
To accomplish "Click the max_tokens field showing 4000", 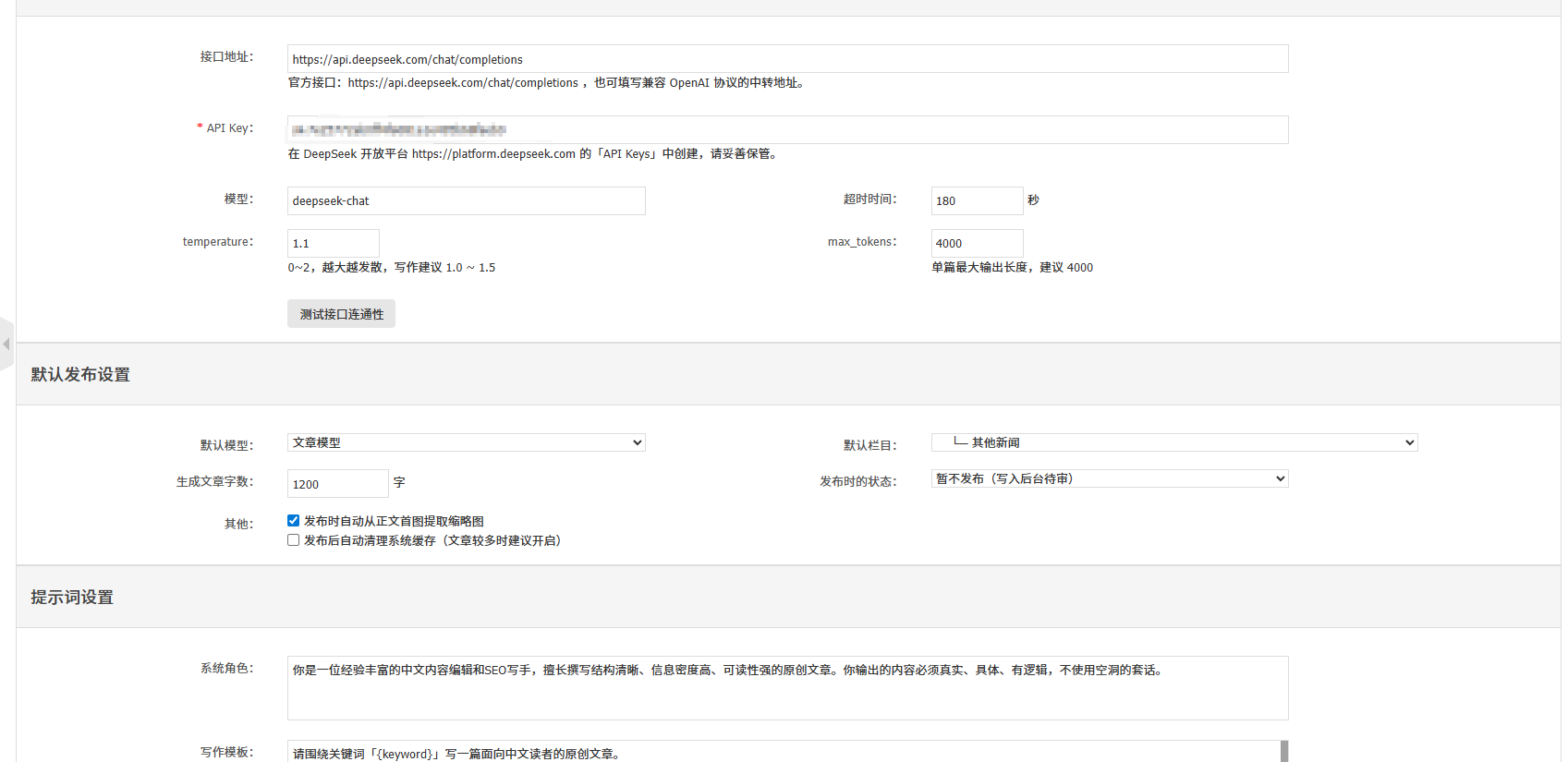I will (x=977, y=243).
